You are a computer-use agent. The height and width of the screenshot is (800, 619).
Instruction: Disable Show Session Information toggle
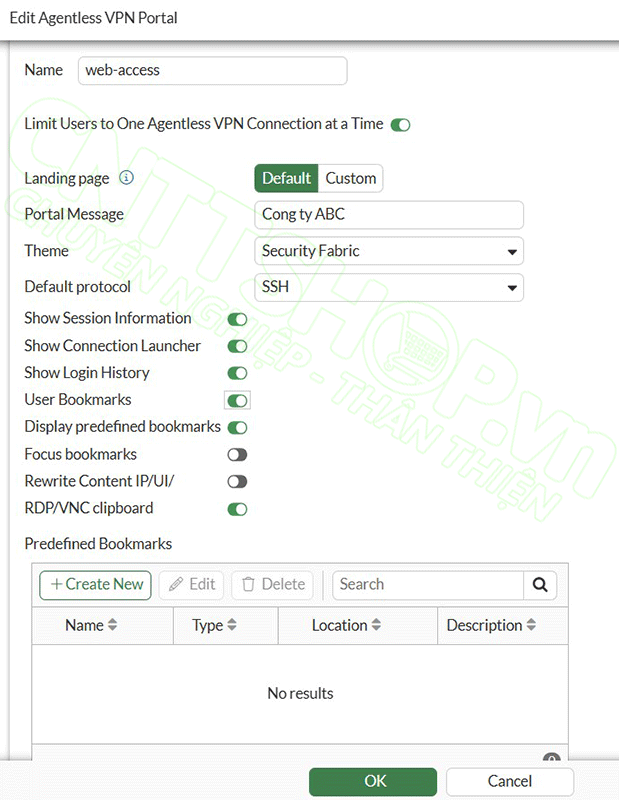tap(237, 319)
